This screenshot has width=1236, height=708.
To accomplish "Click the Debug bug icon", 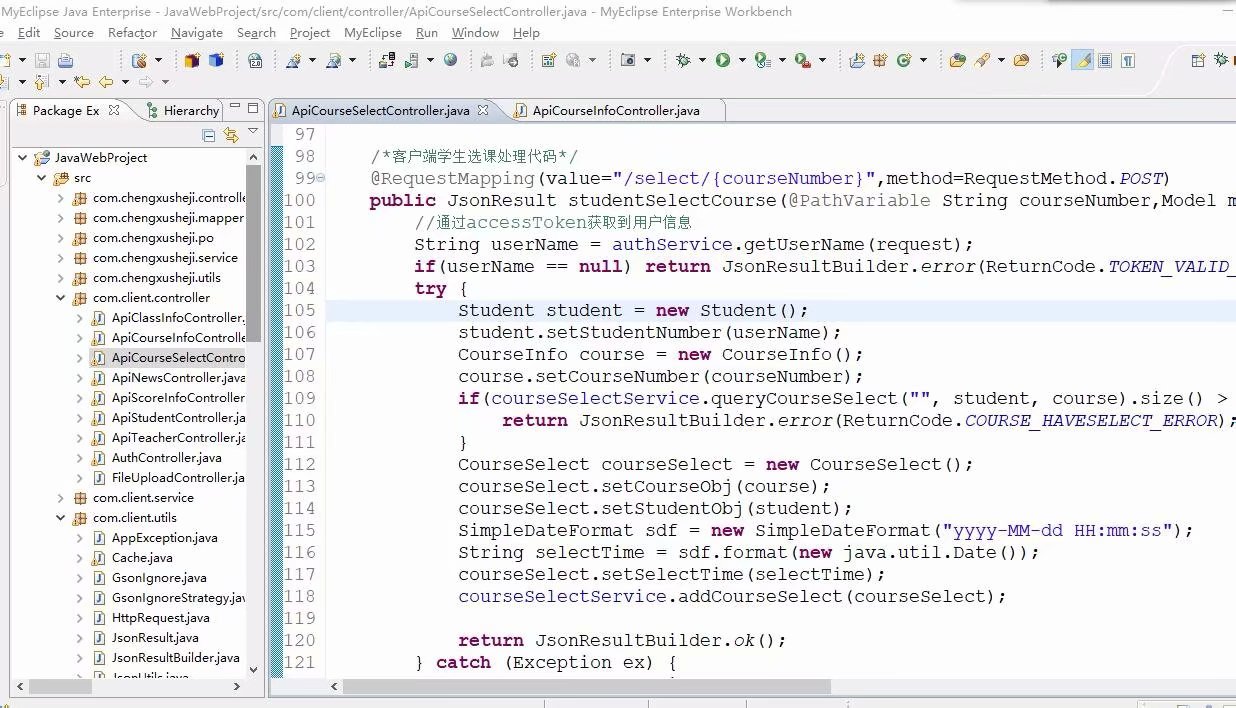I will (683, 60).
